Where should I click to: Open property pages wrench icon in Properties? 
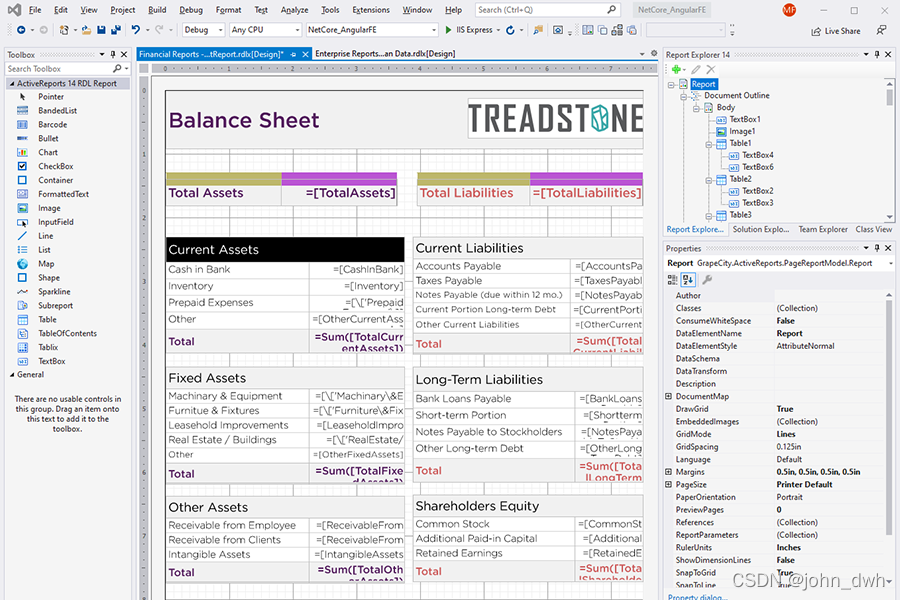pyautogui.click(x=707, y=280)
